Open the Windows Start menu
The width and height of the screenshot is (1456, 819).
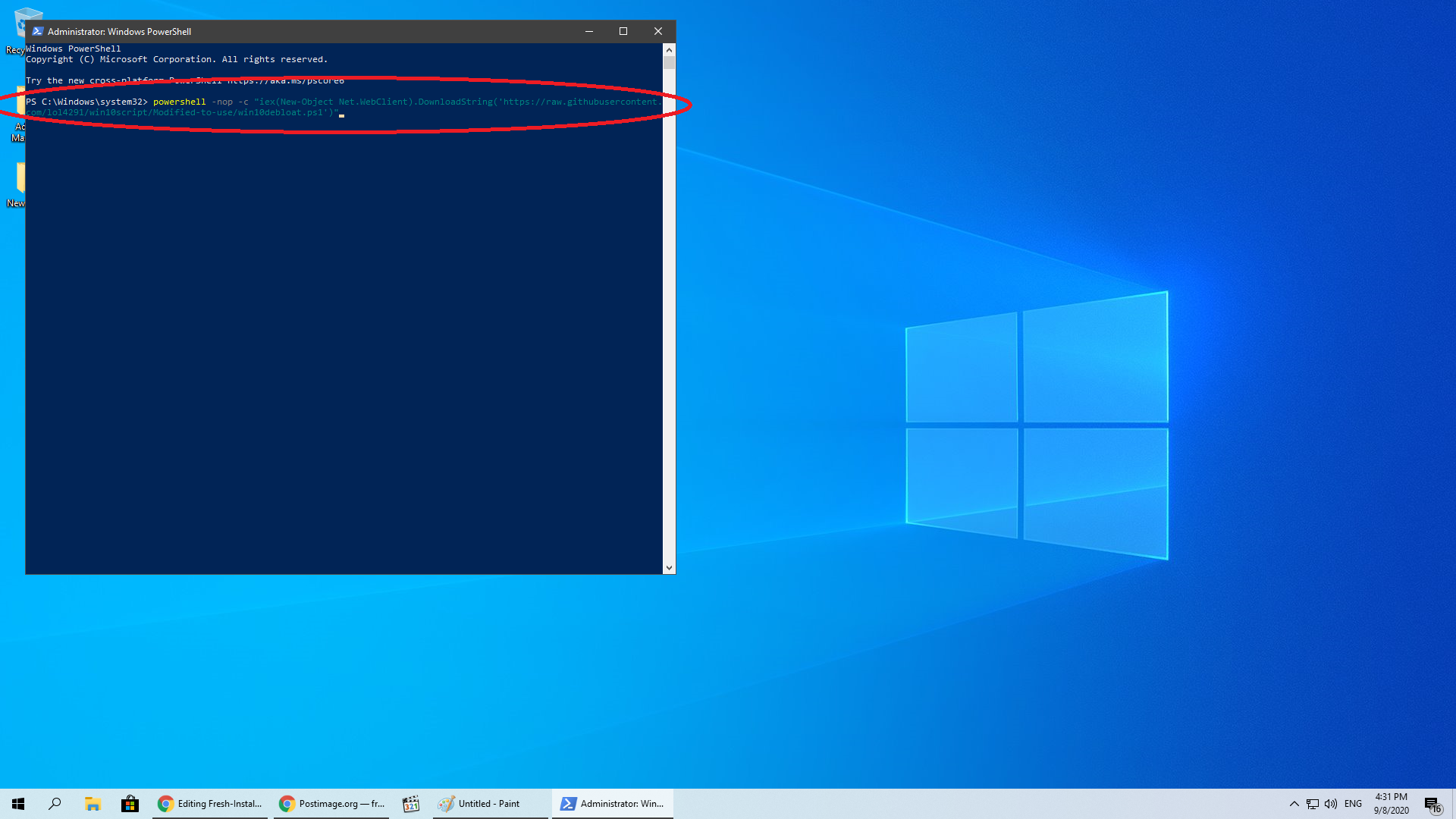[18, 804]
